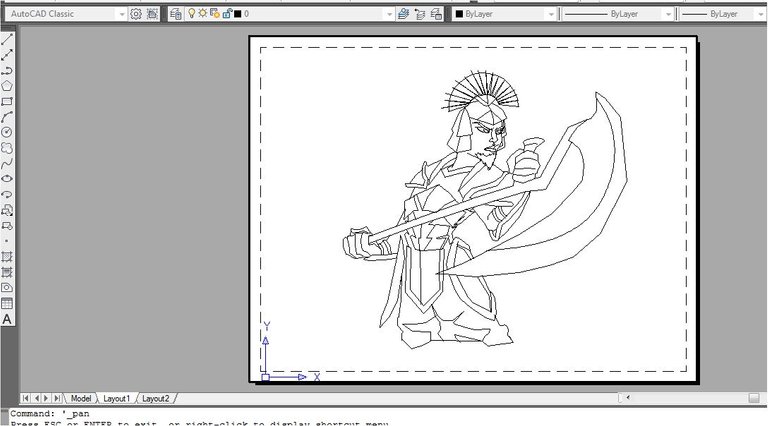Select the Make Block tool
768x426 pixels.
pyautogui.click(x=7, y=226)
